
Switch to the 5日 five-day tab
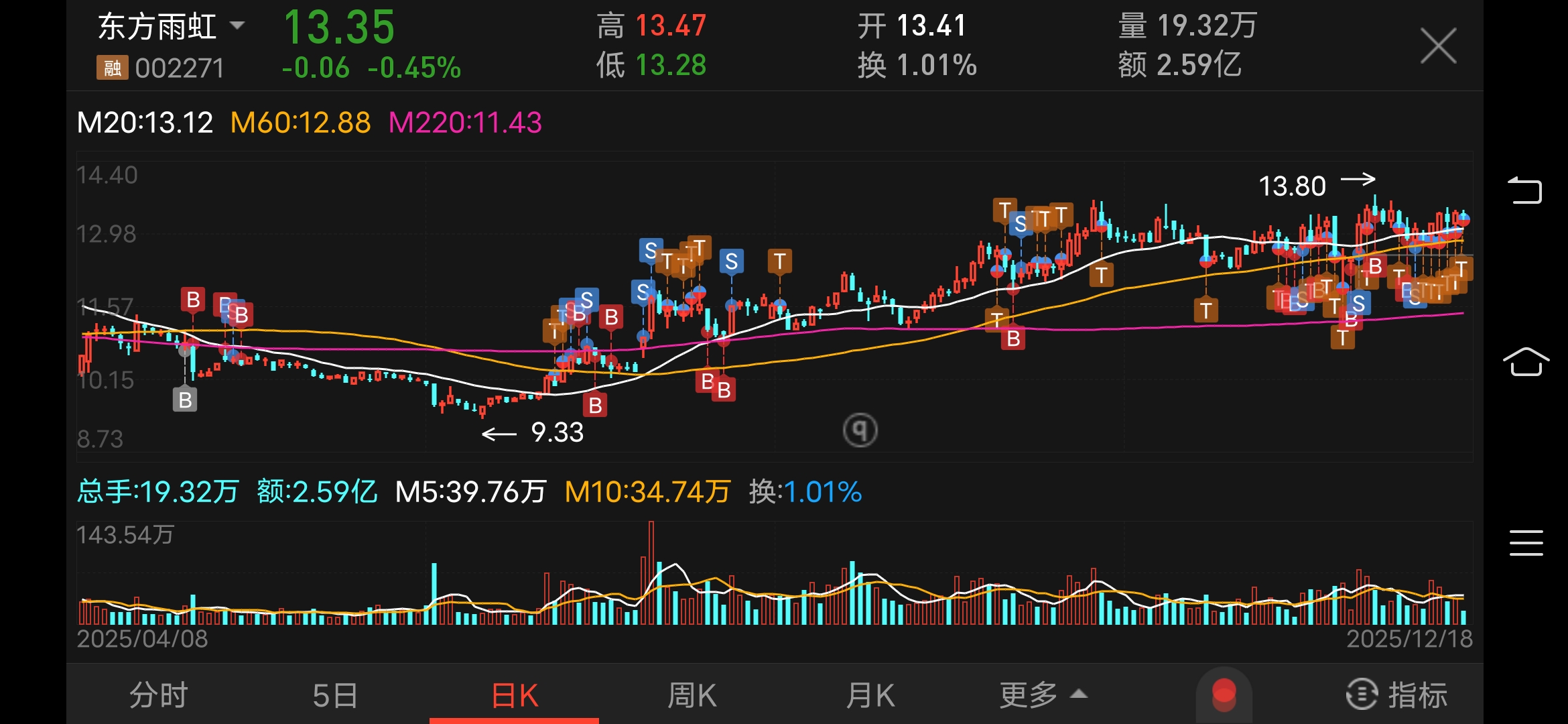[x=335, y=695]
